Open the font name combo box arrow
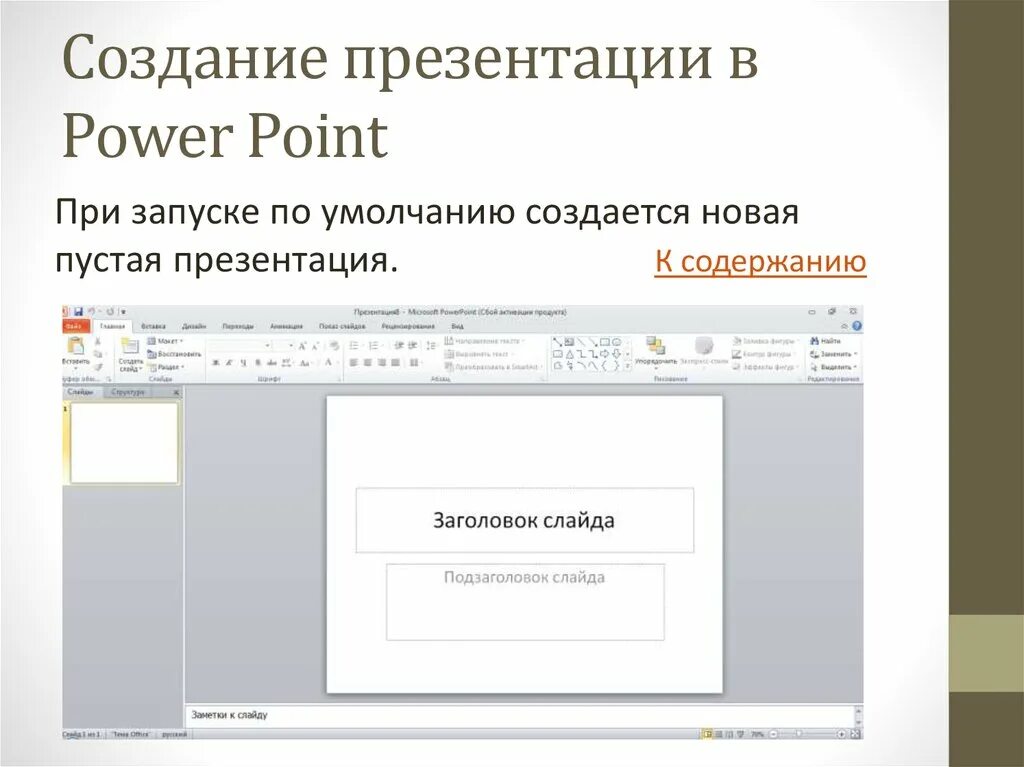Viewport: 1024px width, 767px height. 267,346
